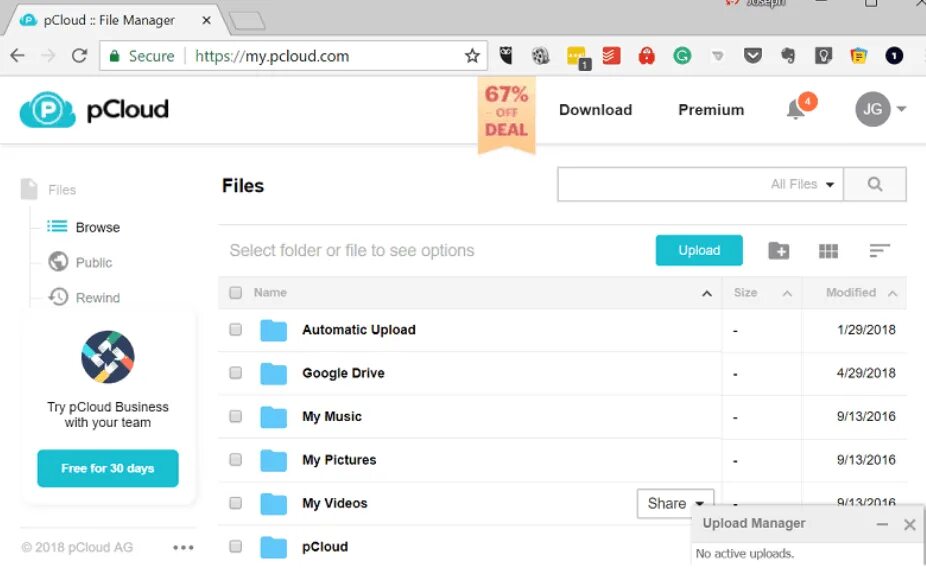Image resolution: width=926 pixels, height=569 pixels.
Task: Check the pCloud folder row checkbox
Action: tap(236, 546)
